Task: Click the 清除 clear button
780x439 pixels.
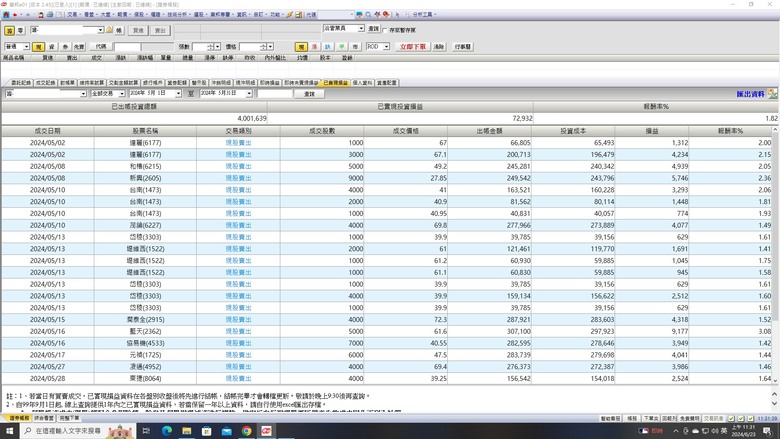Action: [438, 47]
